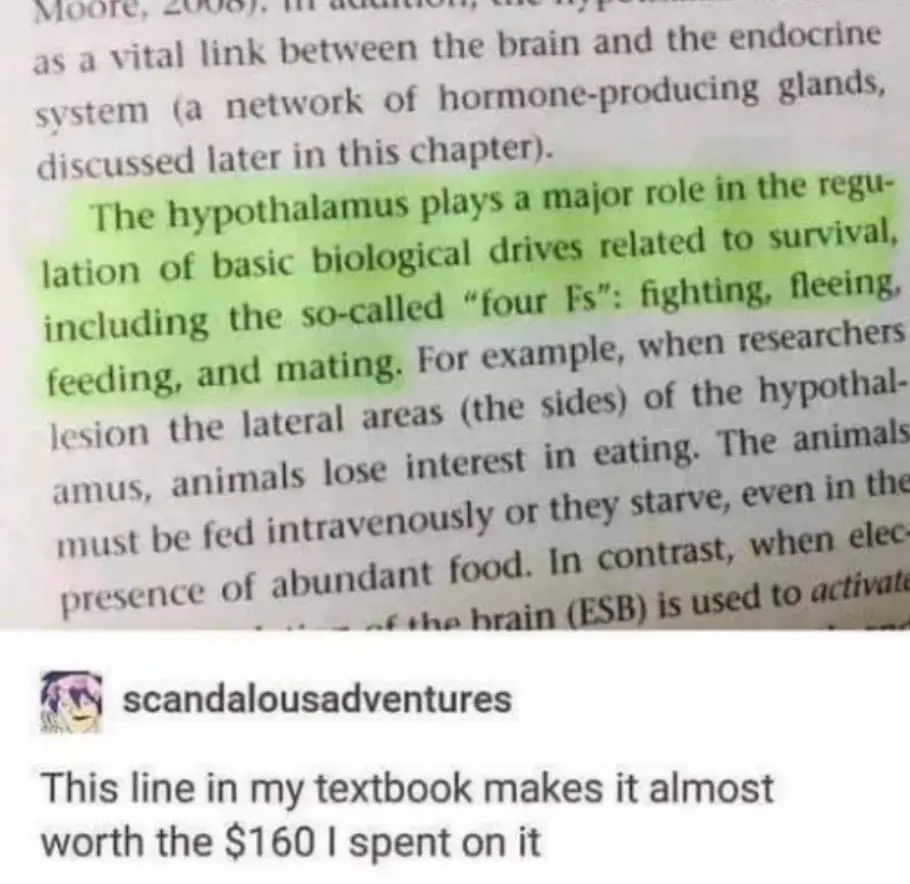
Task: Click the green-highlighted word "hypothalamus"
Action: pos(289,215)
